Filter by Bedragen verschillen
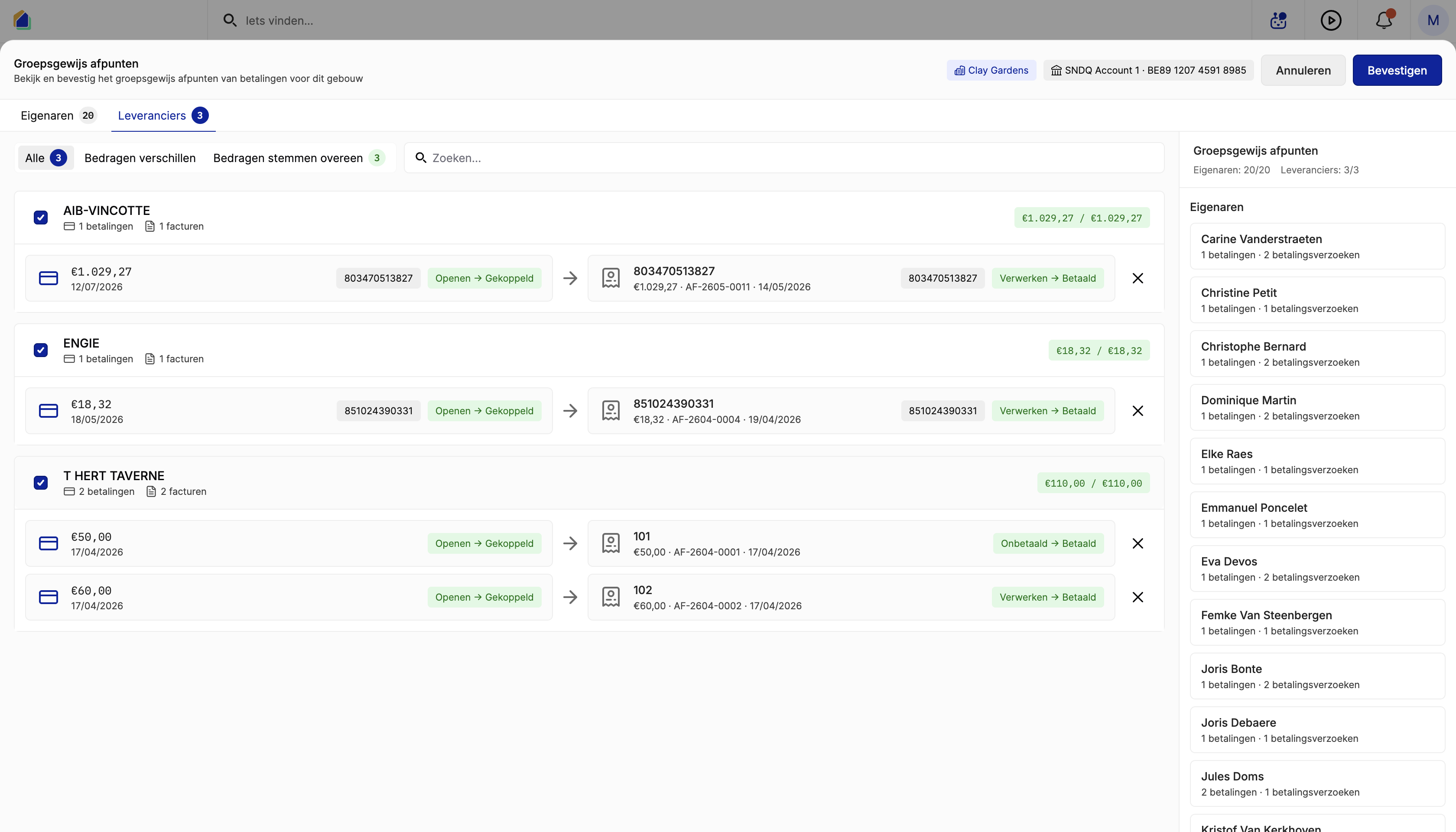The height and width of the screenshot is (832, 1456). pyautogui.click(x=140, y=158)
